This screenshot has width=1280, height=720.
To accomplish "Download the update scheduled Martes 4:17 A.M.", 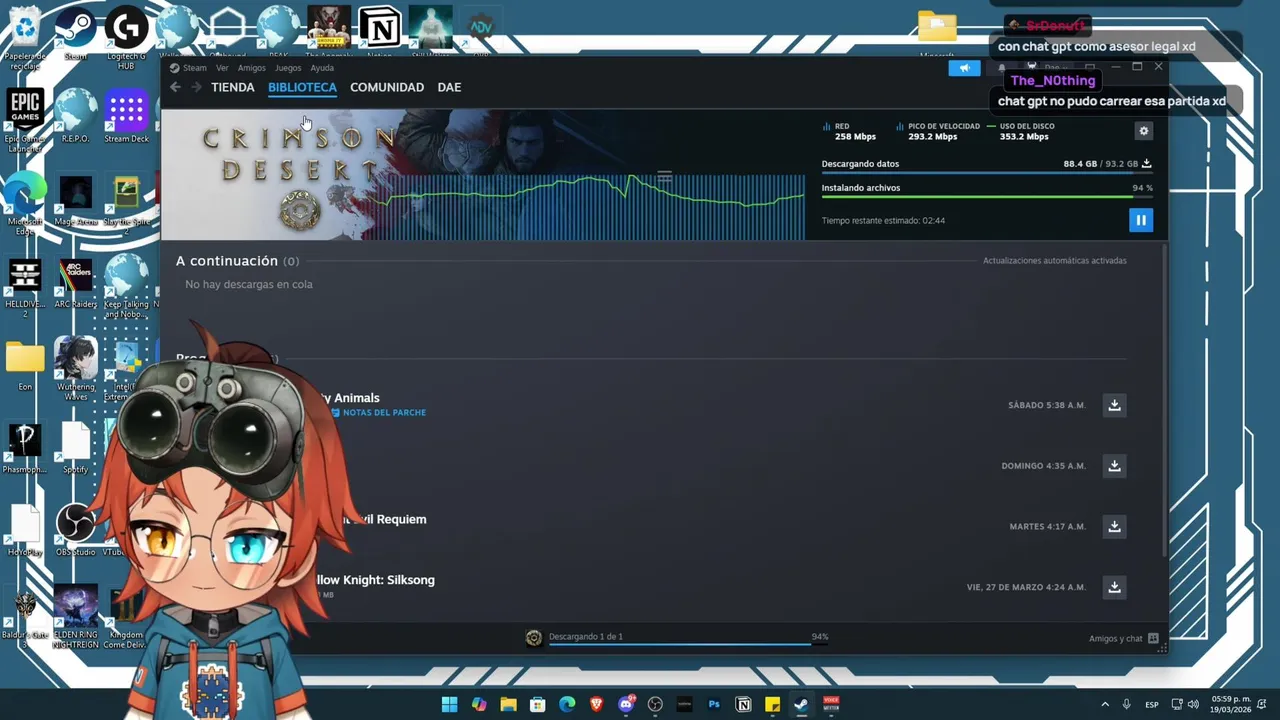I will coord(1114,526).
